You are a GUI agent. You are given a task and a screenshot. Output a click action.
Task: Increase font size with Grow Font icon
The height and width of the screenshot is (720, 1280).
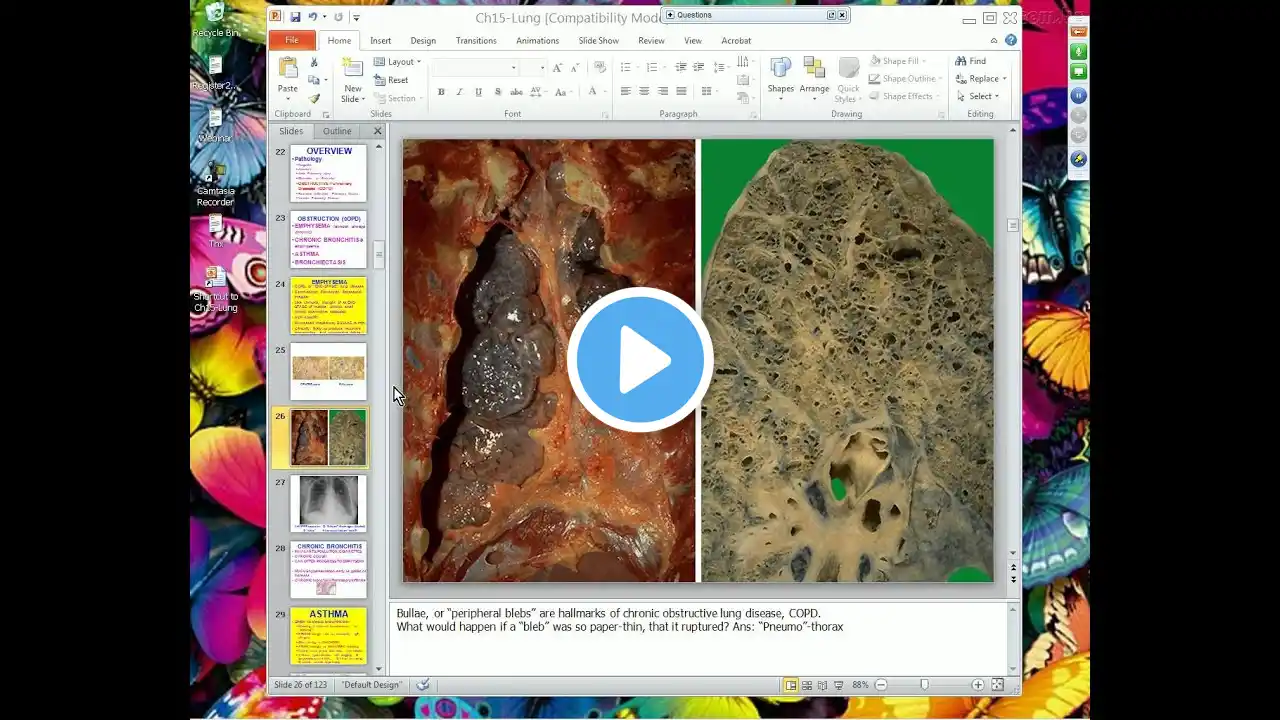click(x=557, y=67)
